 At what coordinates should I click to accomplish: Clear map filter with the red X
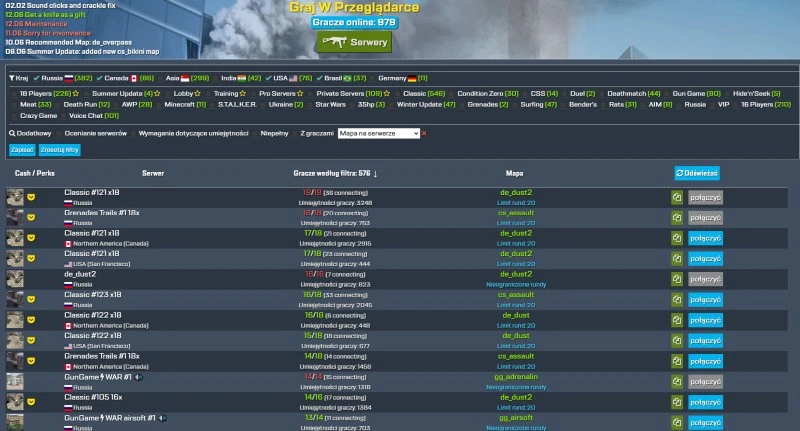(424, 134)
